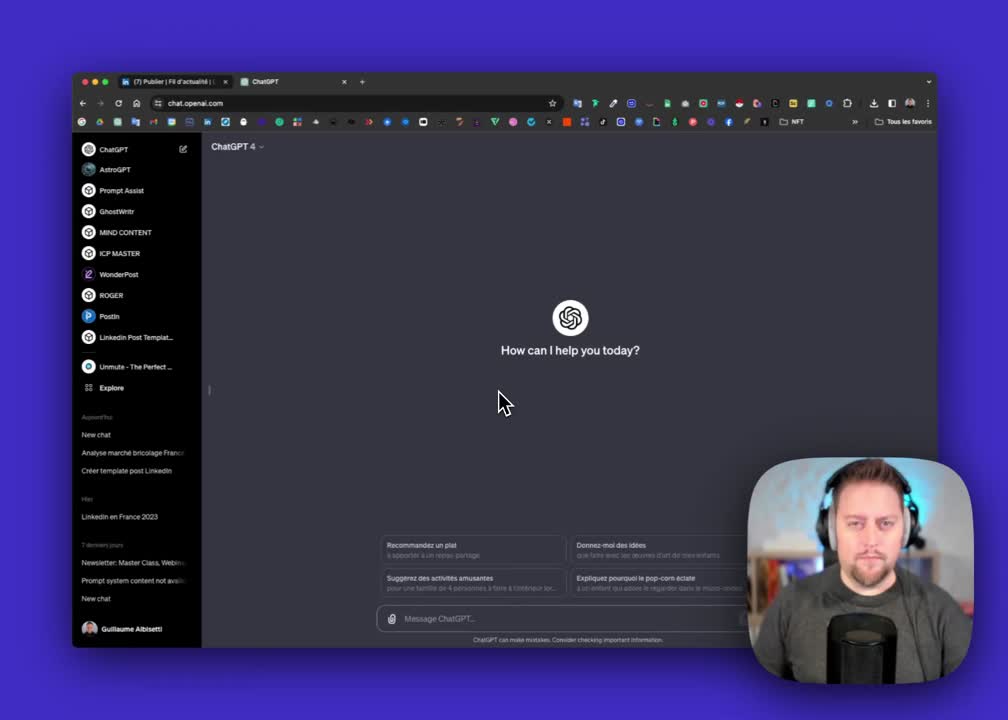The height and width of the screenshot is (720, 1008).
Task: Click the Chrome profile avatar
Action: (910, 104)
